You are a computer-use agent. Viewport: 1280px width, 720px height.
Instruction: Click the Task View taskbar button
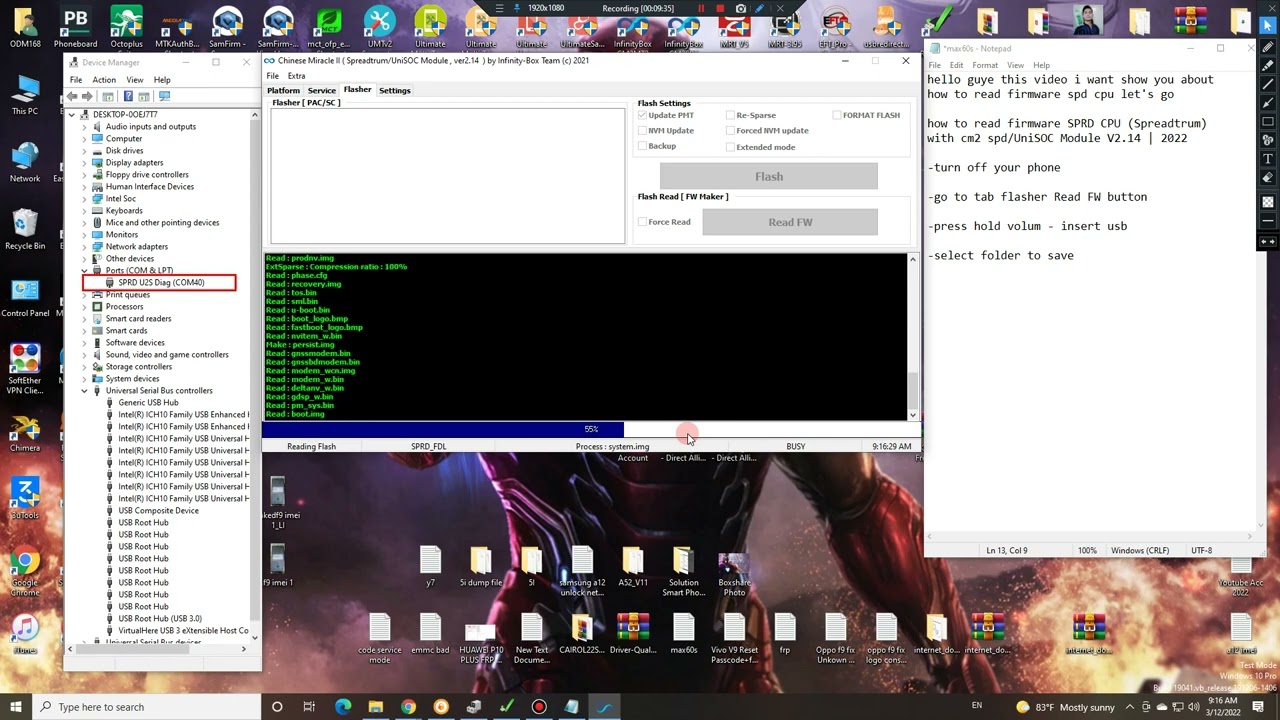pos(310,707)
